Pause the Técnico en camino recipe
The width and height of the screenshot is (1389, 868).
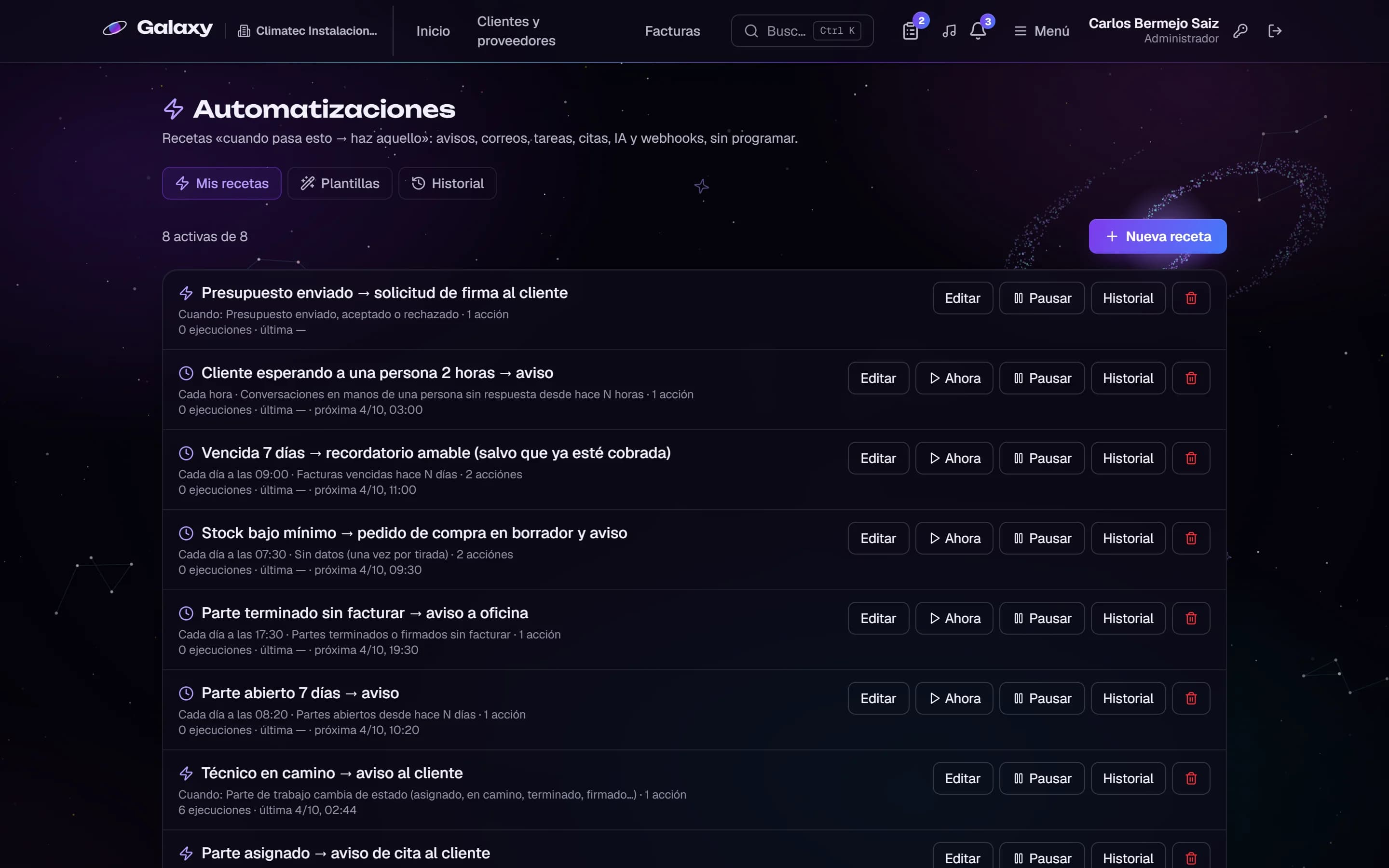click(x=1042, y=778)
